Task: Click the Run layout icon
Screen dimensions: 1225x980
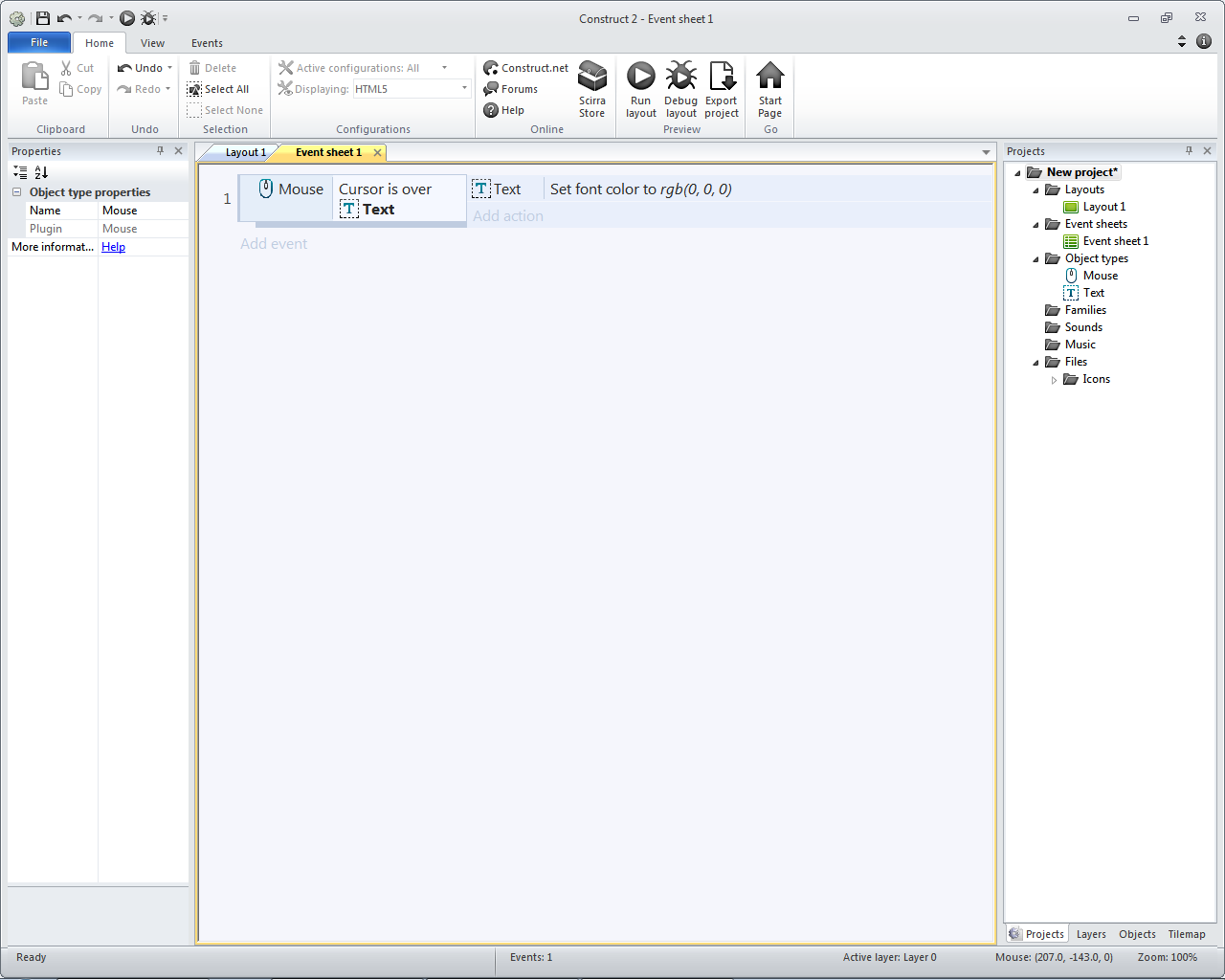Action: click(640, 77)
